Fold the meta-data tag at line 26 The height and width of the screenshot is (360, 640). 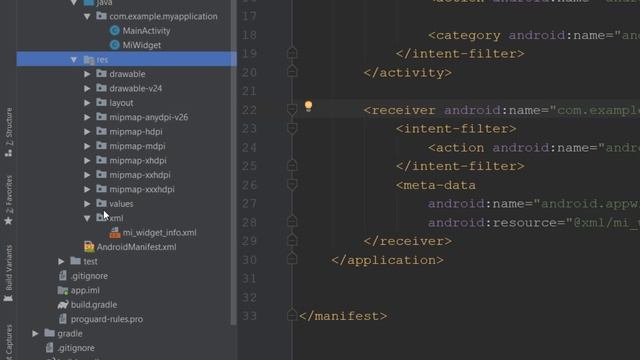pyautogui.click(x=292, y=185)
